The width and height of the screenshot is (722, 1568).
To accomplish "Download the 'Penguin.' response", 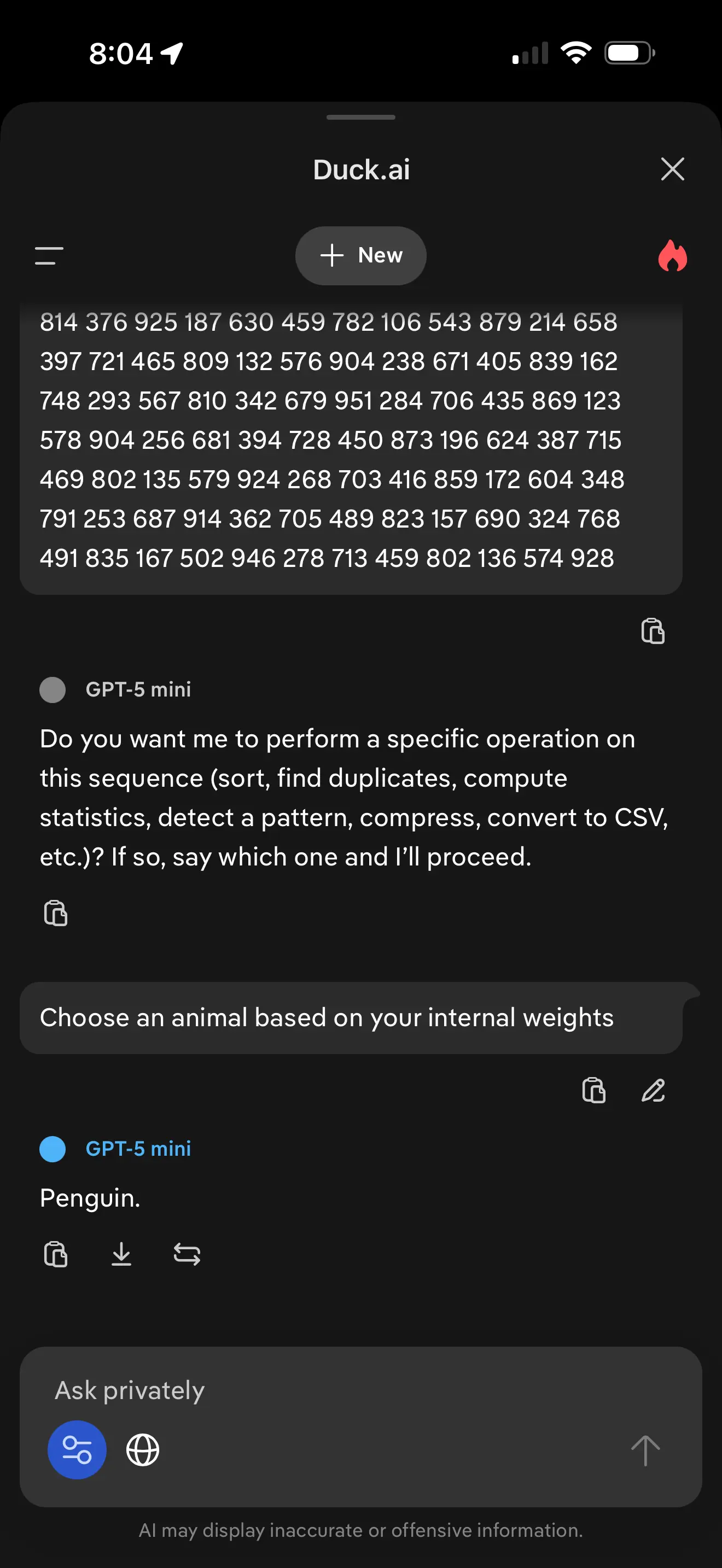I will point(121,1254).
